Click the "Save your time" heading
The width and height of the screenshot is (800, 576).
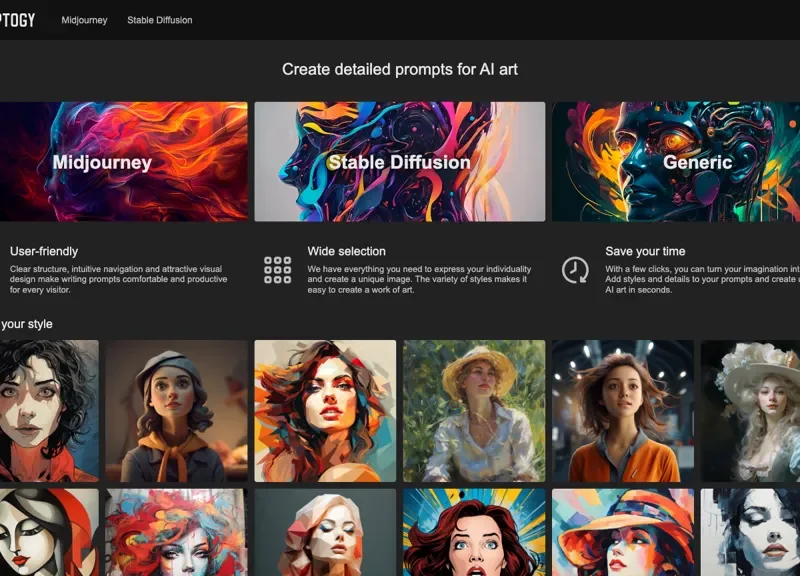click(645, 251)
